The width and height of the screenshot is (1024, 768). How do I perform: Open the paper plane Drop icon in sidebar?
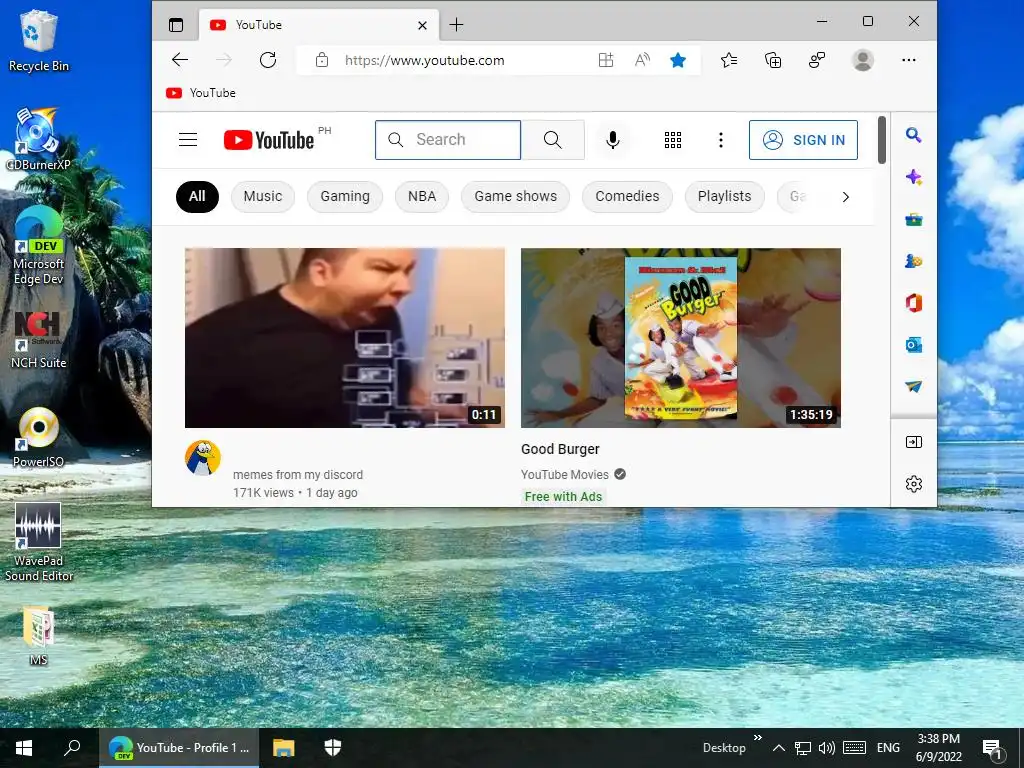pos(914,387)
